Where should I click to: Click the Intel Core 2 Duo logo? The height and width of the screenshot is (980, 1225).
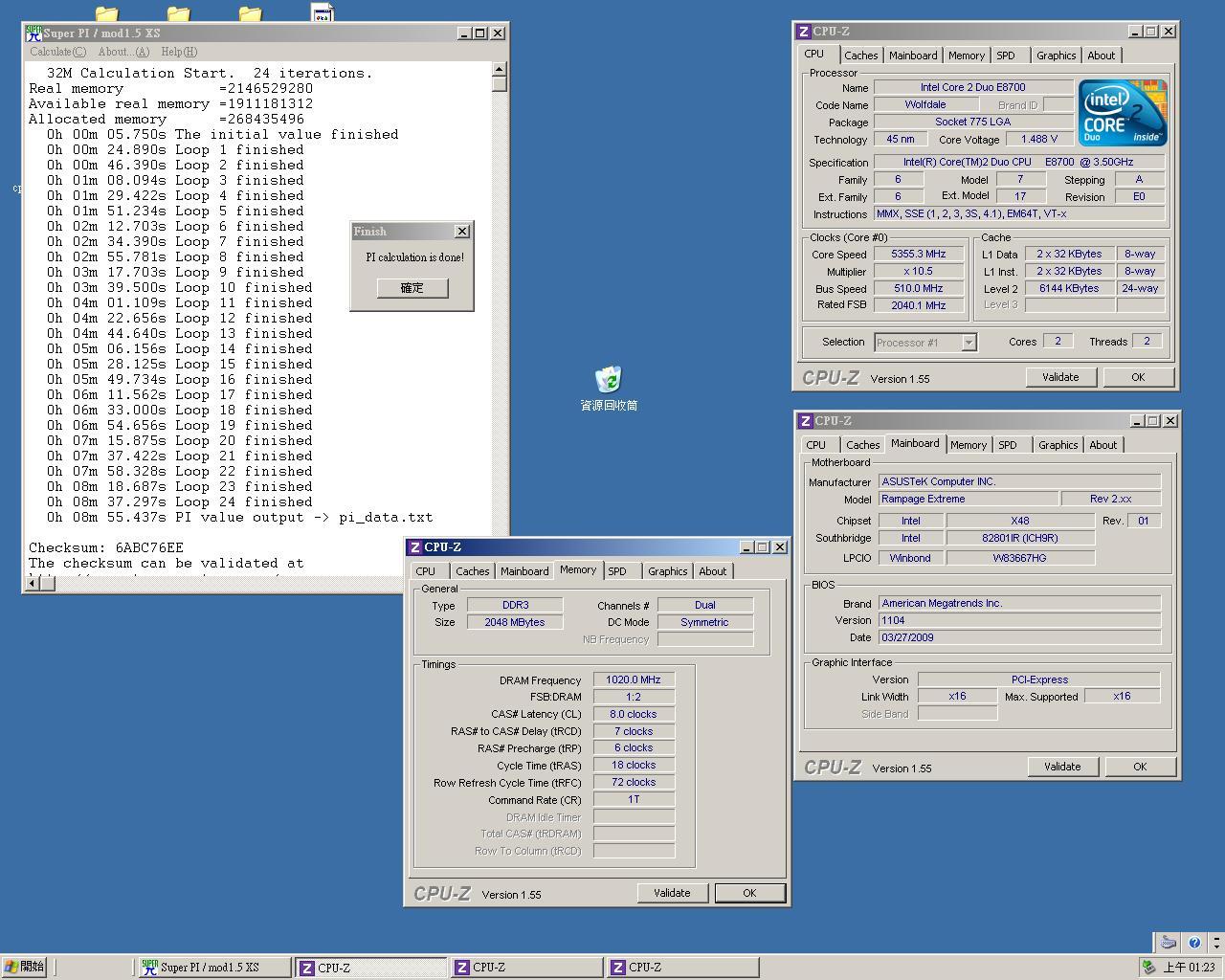pos(1123,112)
